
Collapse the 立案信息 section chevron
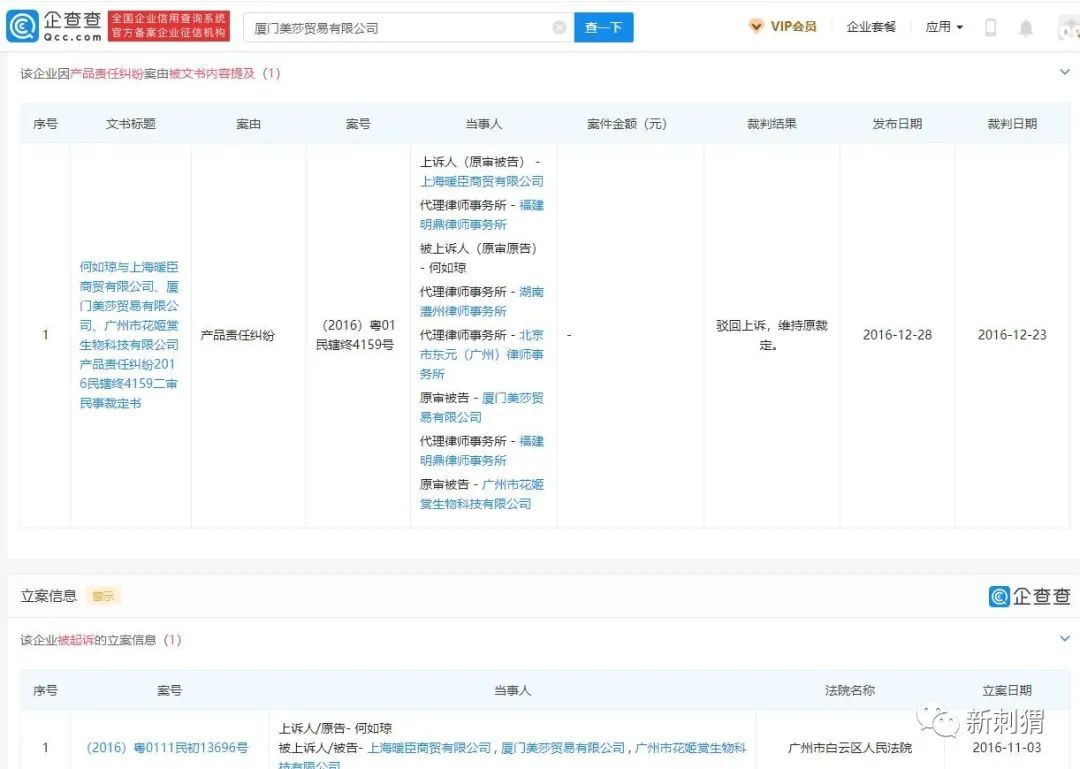[1063, 639]
